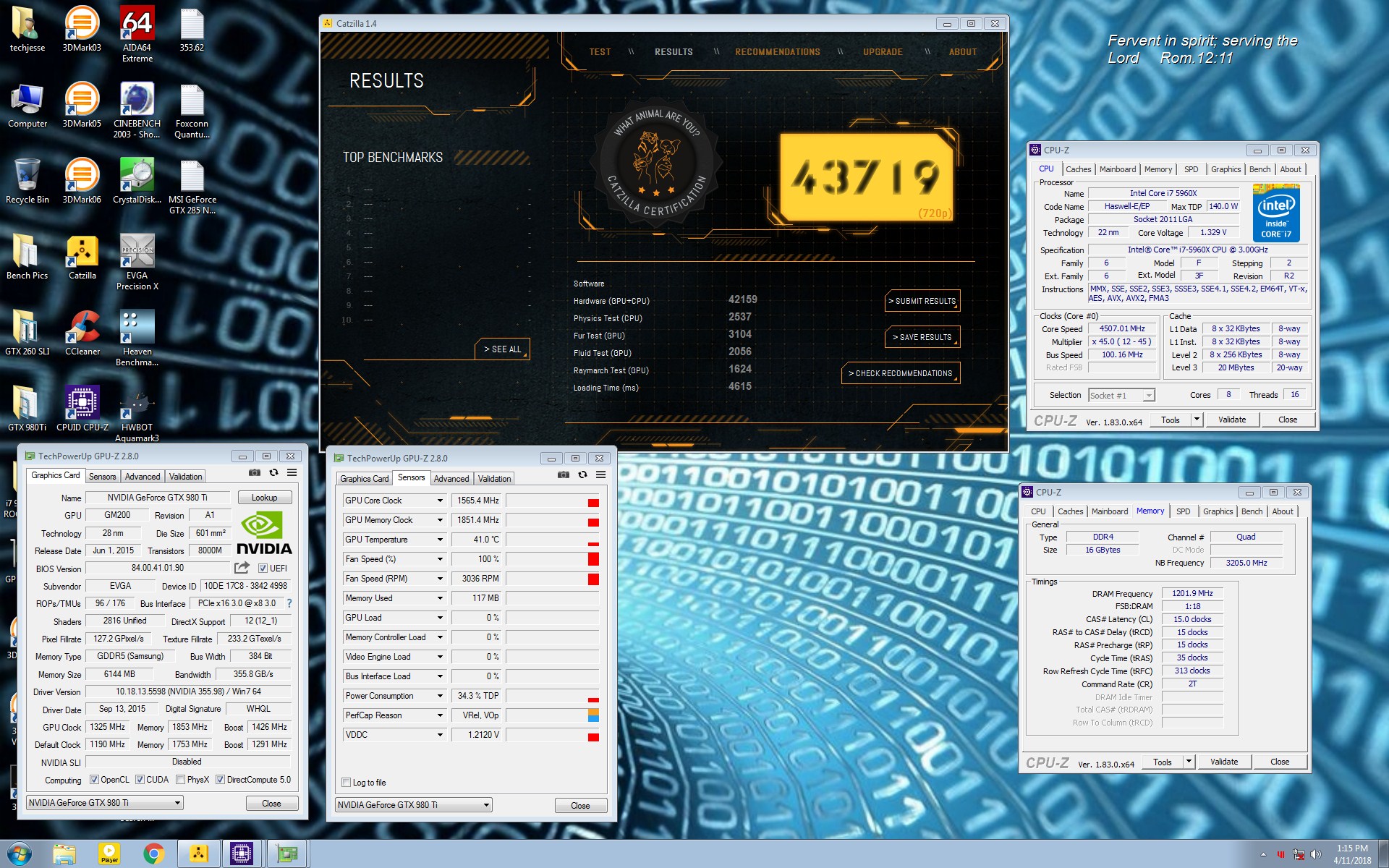Screen dimensions: 1389x868
Task: Open the Power Consumption sensor dropdown
Action: tap(440, 696)
